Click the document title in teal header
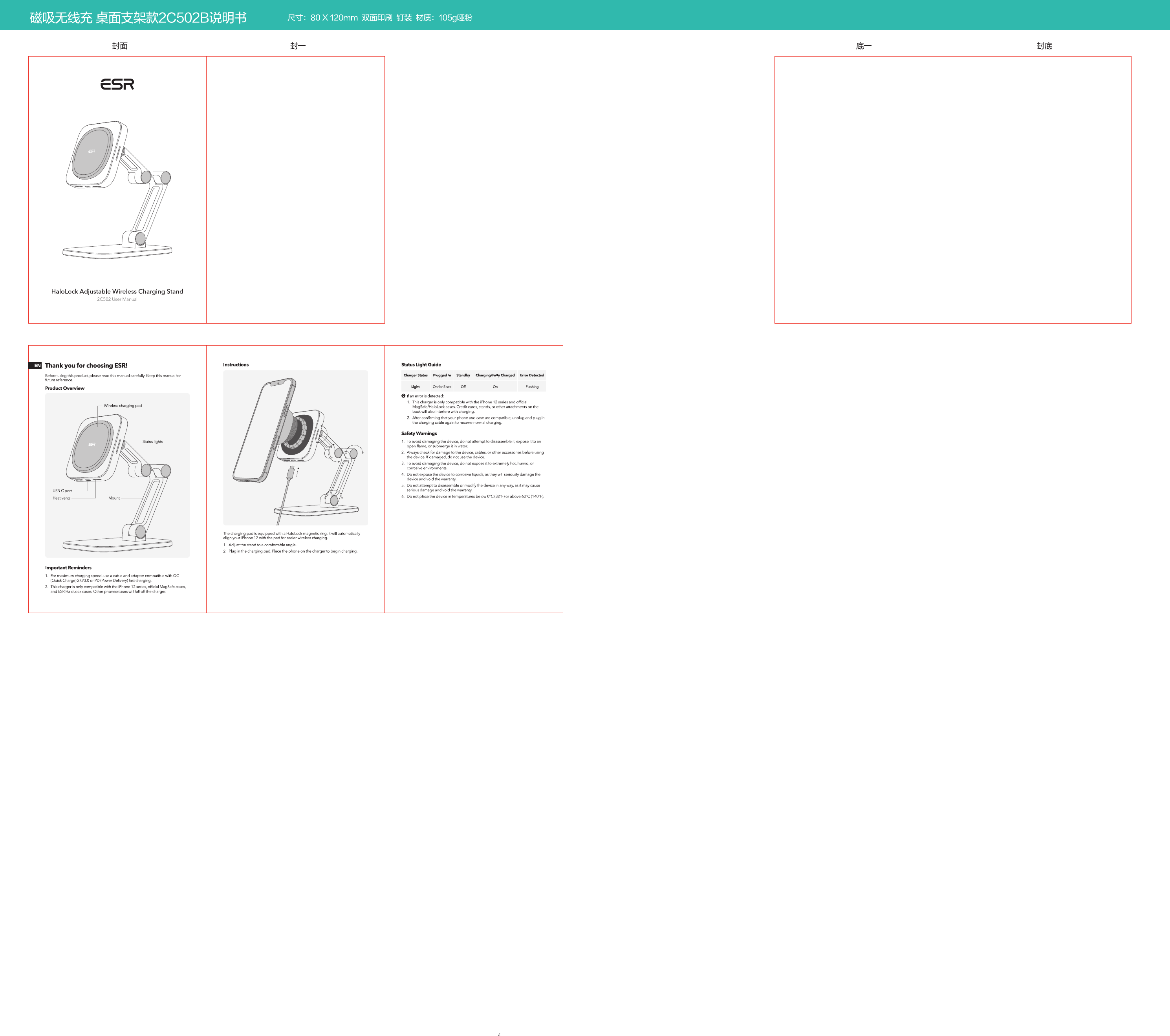 pos(138,18)
